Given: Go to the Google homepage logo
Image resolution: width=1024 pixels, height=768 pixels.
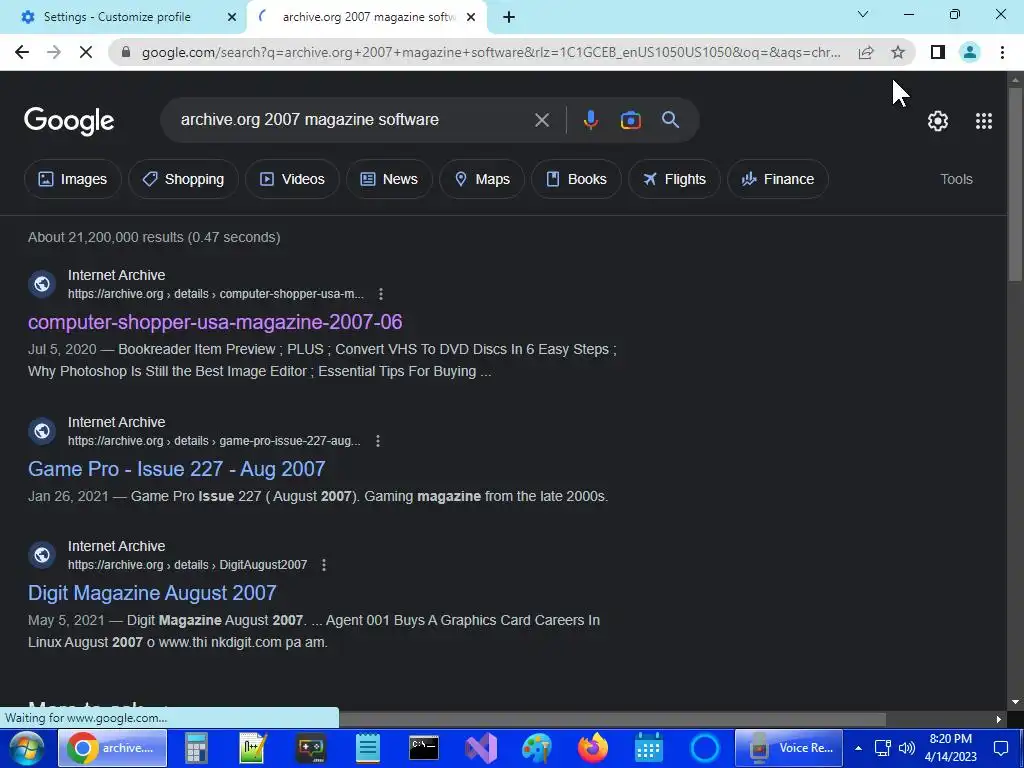Looking at the screenshot, I should (69, 121).
